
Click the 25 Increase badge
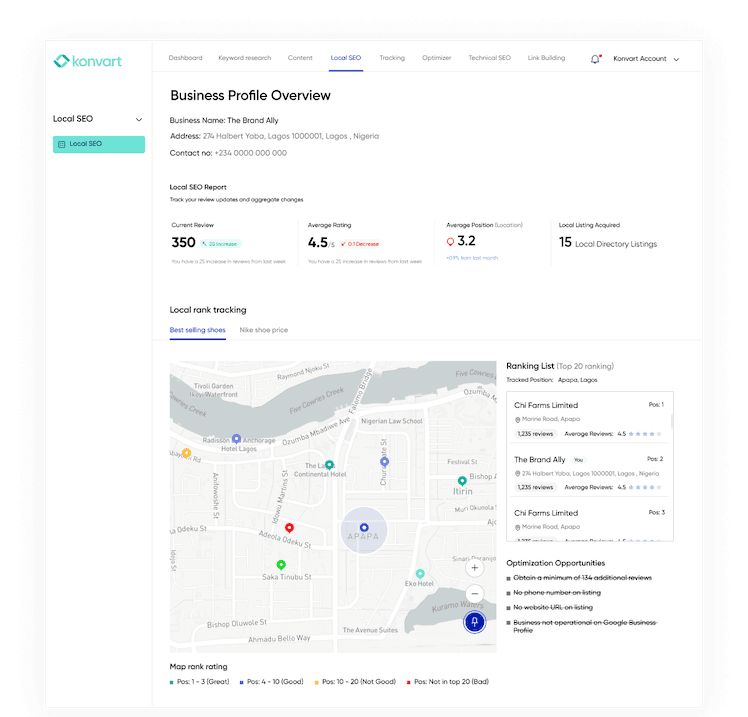pyautogui.click(x=220, y=244)
